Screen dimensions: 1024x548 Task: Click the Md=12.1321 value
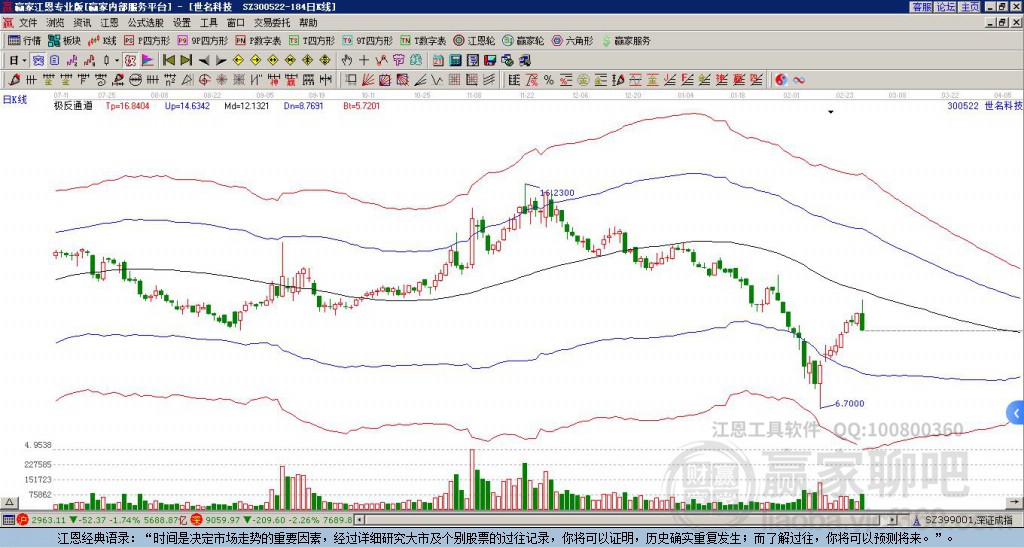click(x=247, y=105)
